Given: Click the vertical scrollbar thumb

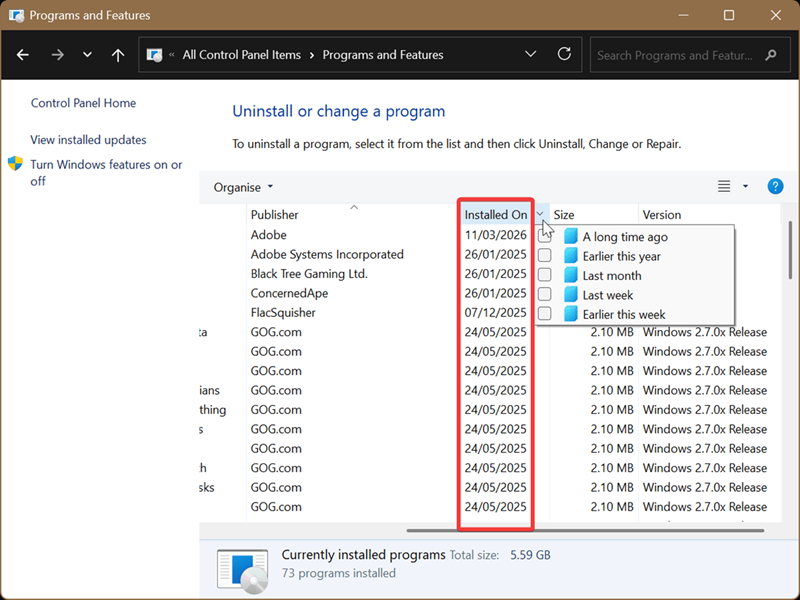Looking at the screenshot, I should [790, 250].
